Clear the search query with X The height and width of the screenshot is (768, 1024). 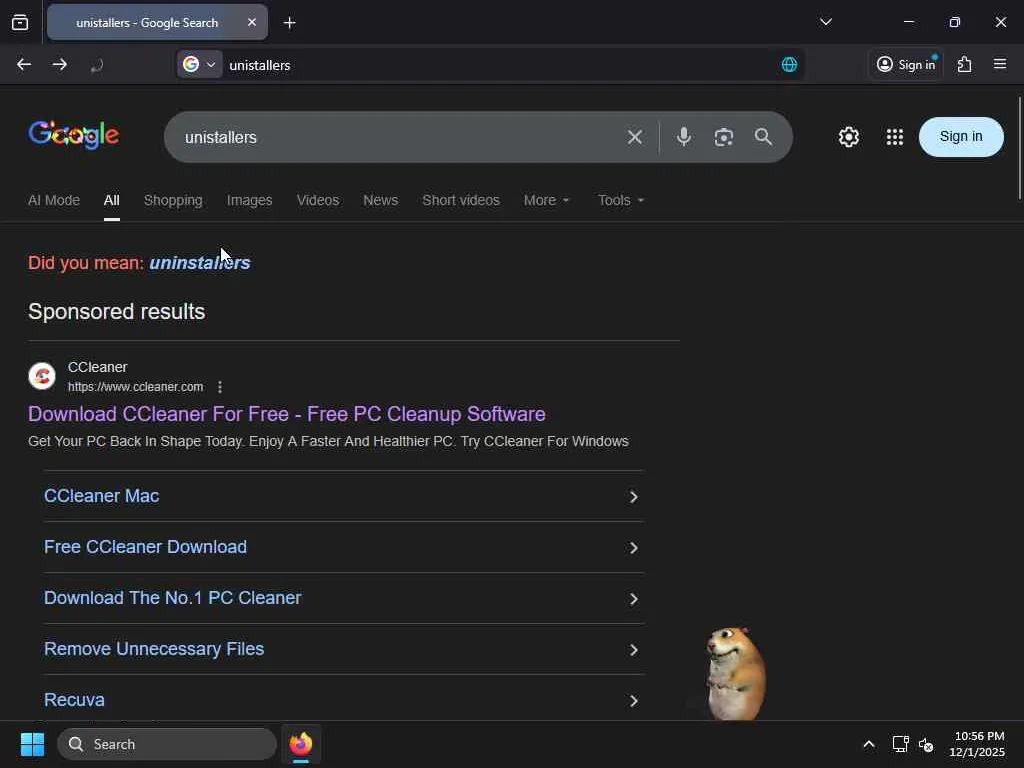pos(634,137)
